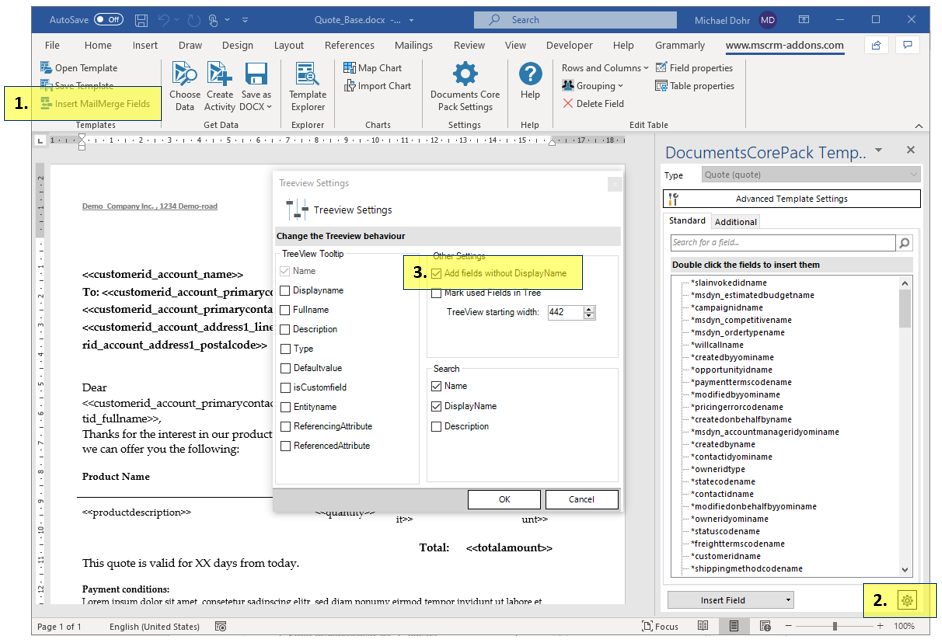Screen dimensions: 942x643
Task: Click macro recording status bar icon
Action: [x=220, y=626]
